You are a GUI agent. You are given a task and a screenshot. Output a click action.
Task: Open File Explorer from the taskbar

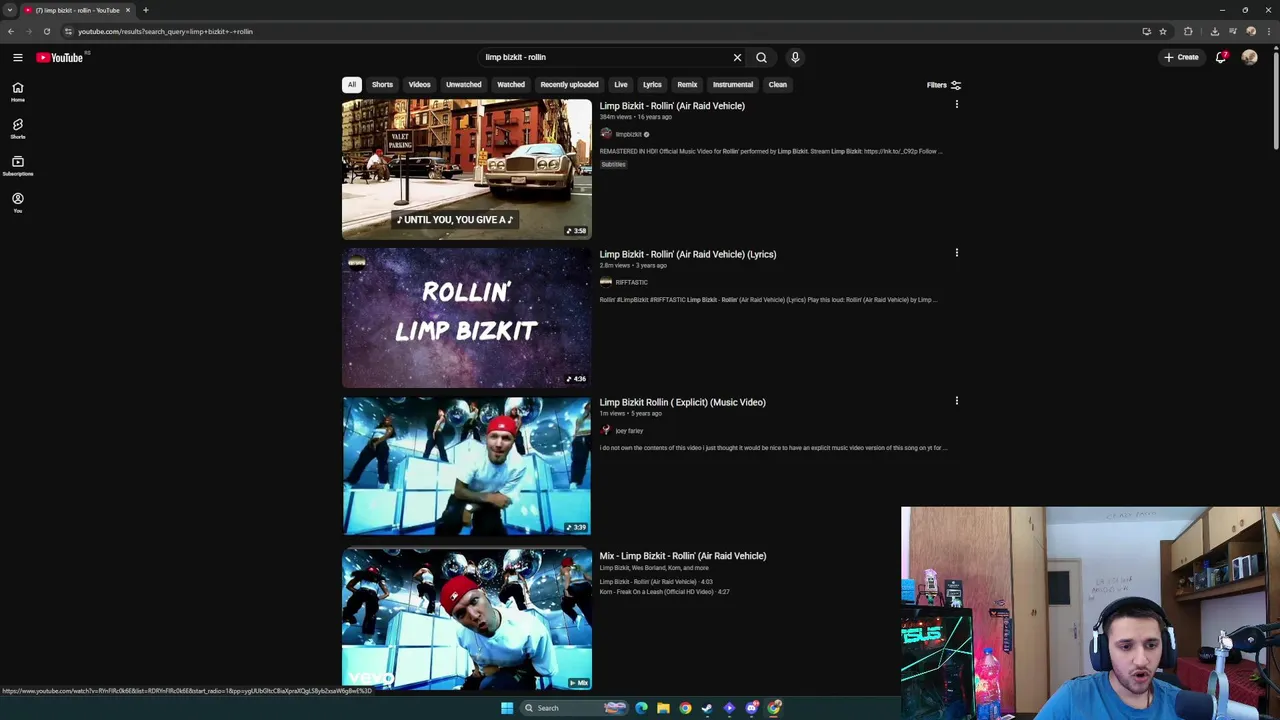[663, 708]
